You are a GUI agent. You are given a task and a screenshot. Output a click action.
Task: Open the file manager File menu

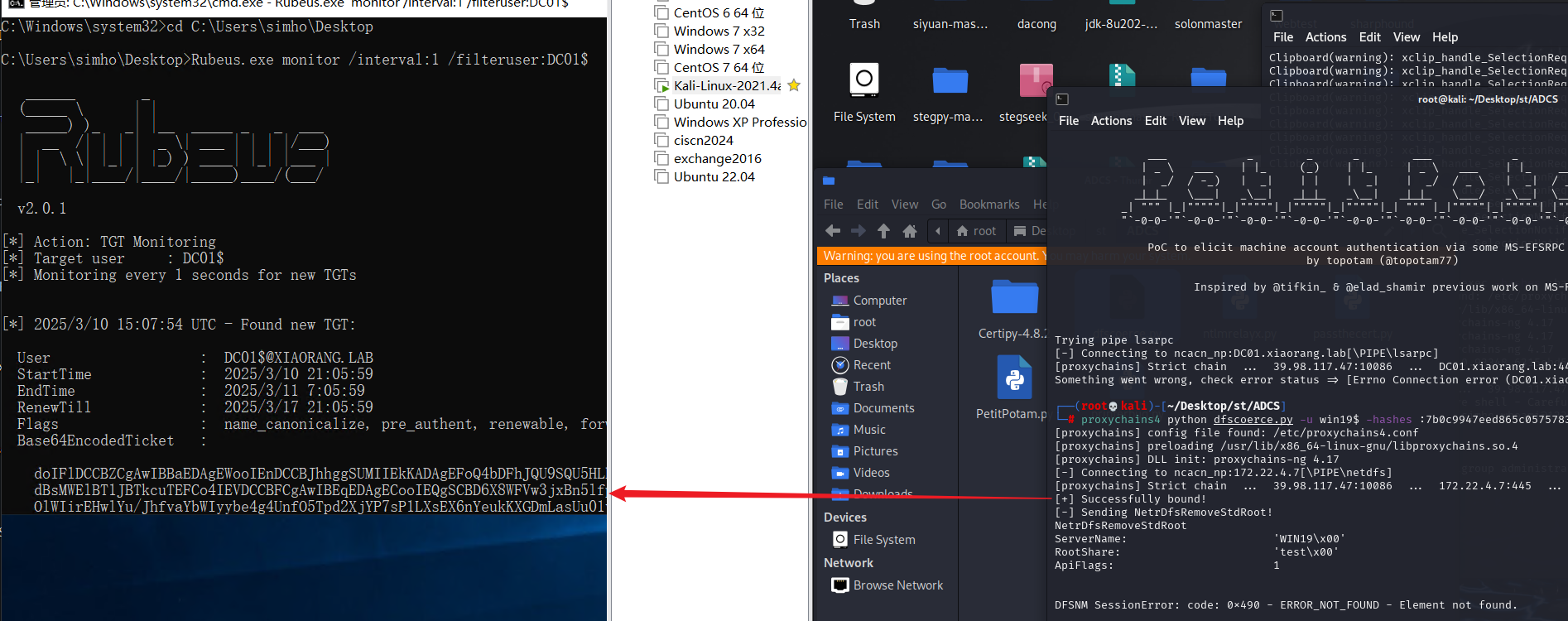pos(834,205)
